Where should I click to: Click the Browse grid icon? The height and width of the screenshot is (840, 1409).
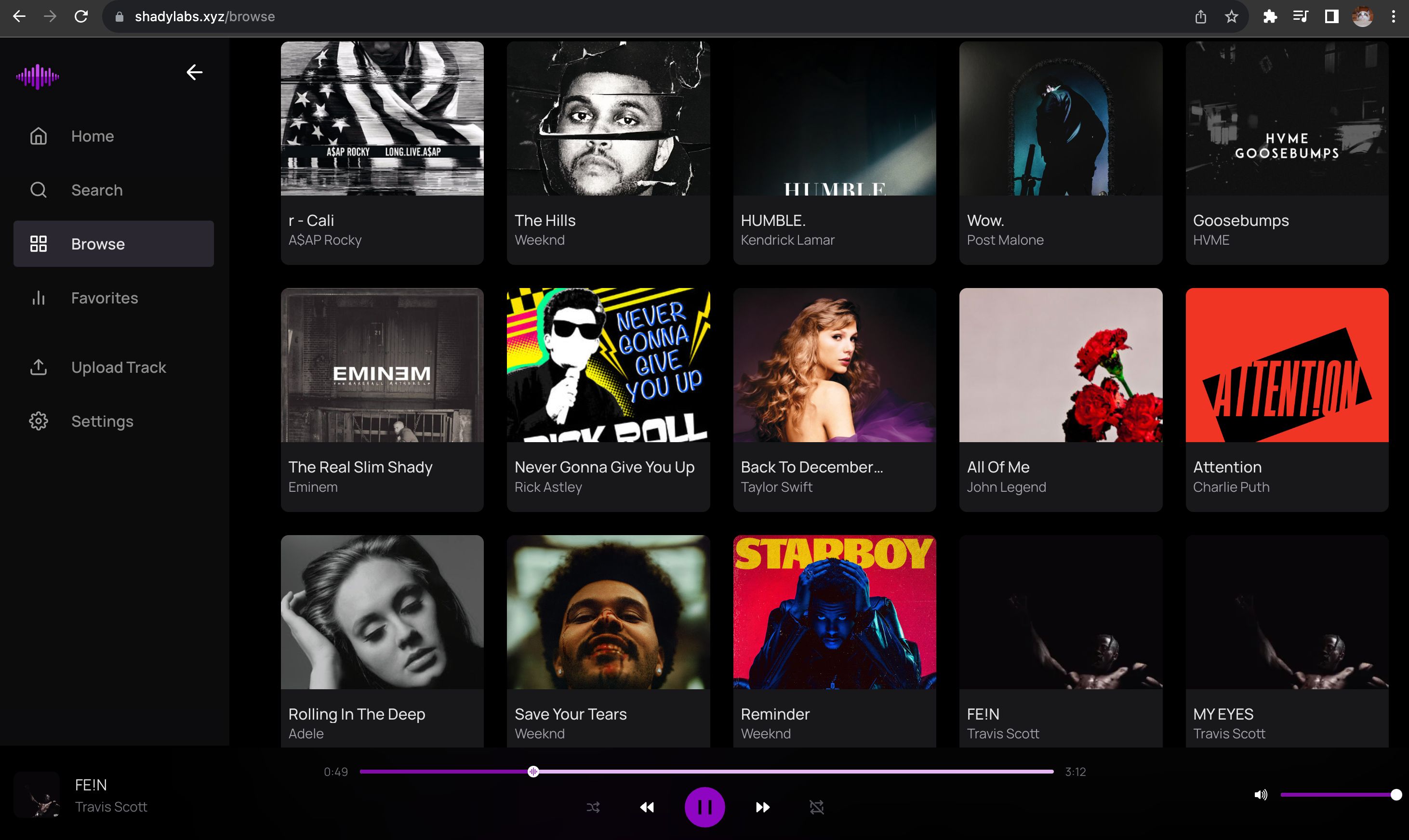39,244
